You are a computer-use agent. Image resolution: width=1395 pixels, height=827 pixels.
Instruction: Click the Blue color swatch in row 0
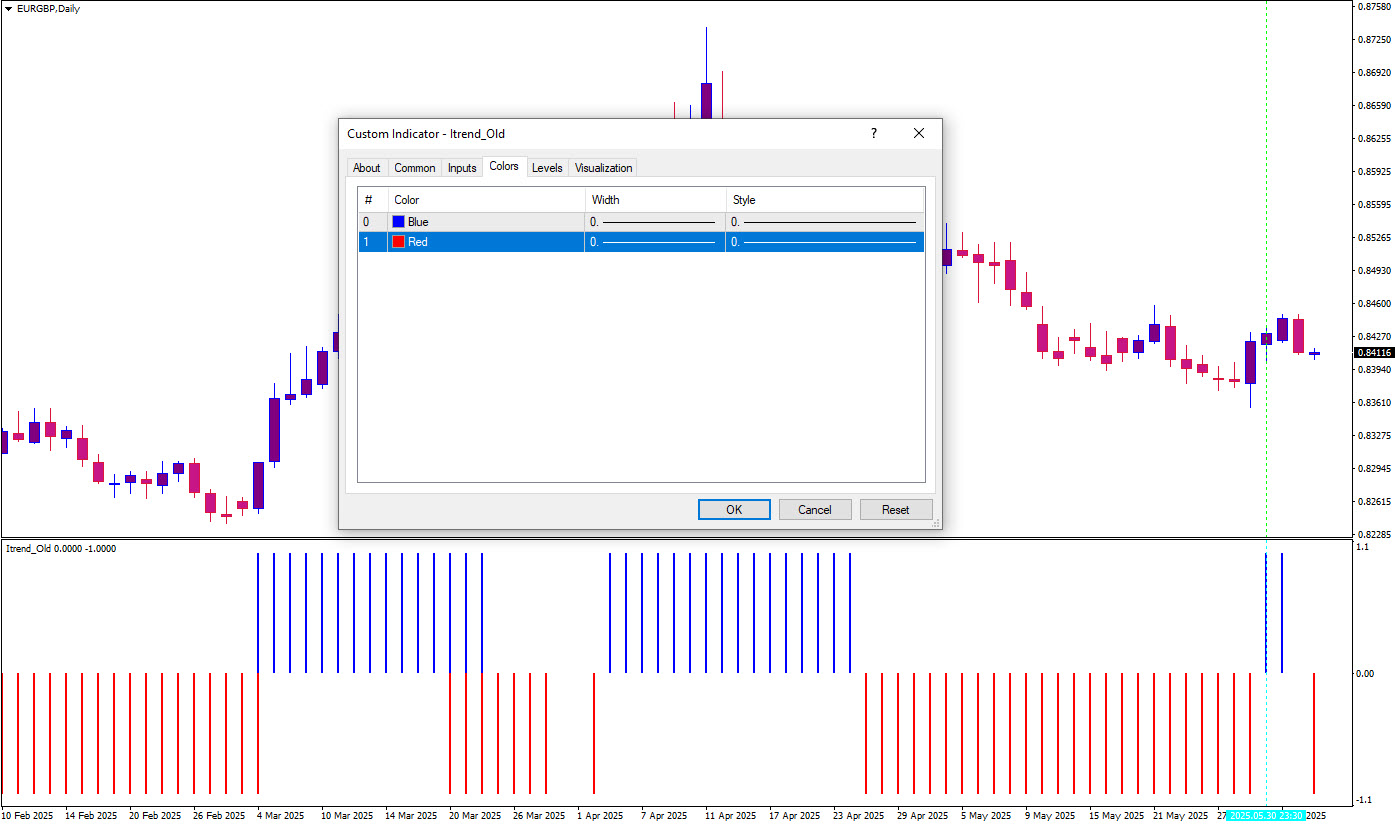[399, 221]
